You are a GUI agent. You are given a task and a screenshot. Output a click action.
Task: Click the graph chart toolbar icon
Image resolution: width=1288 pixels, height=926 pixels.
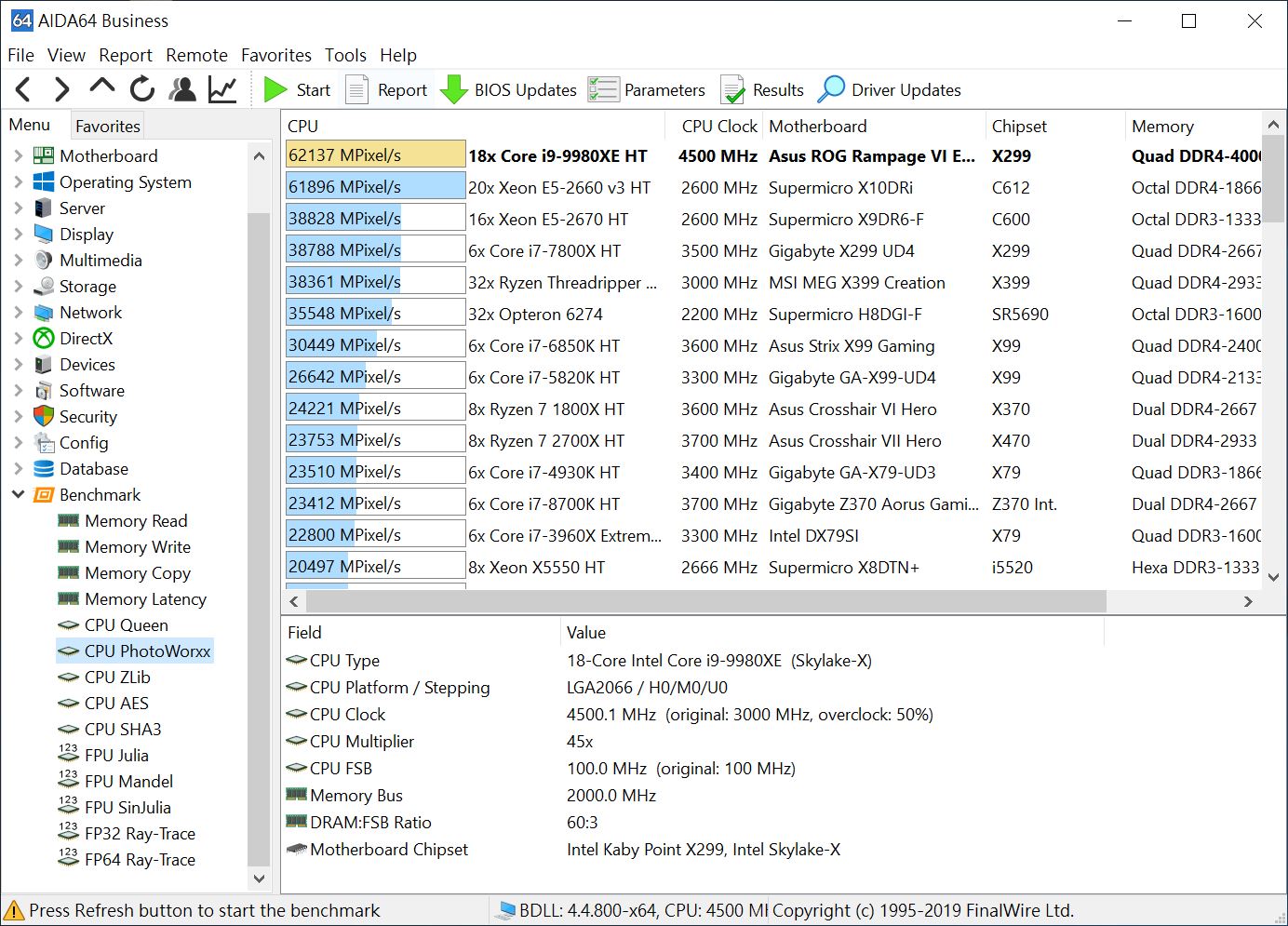222,89
